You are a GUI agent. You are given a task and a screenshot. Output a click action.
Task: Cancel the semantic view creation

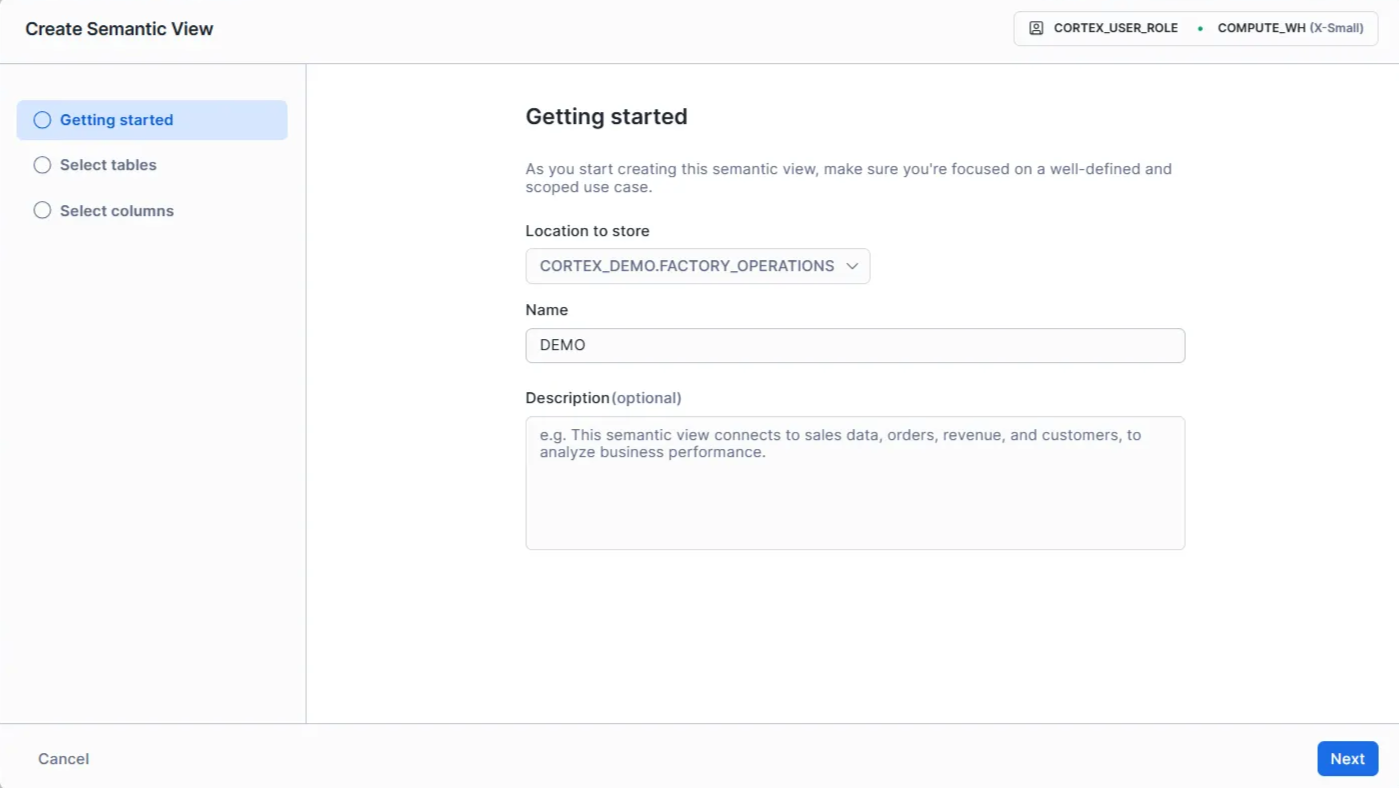[x=63, y=759]
